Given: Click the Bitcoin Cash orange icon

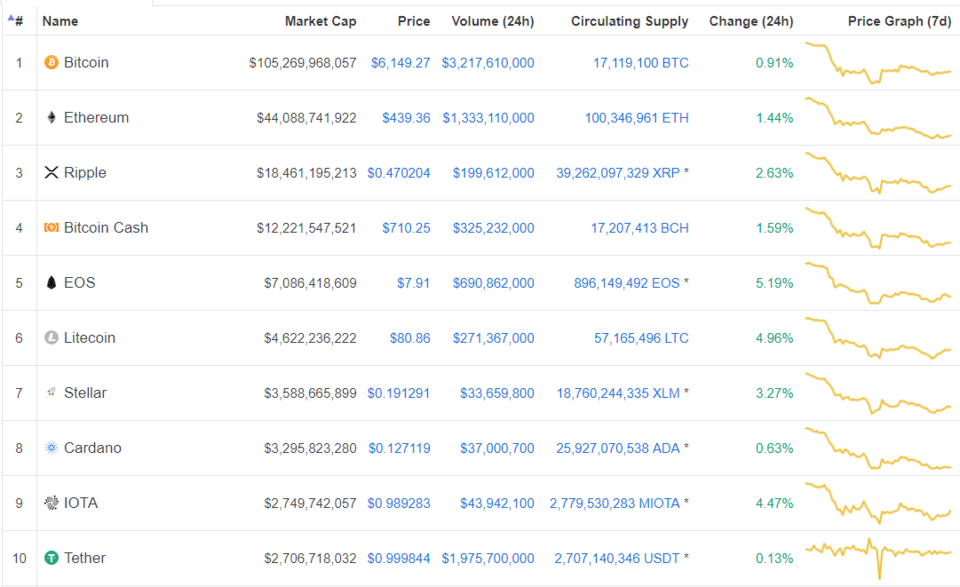Looking at the screenshot, I should (51, 228).
